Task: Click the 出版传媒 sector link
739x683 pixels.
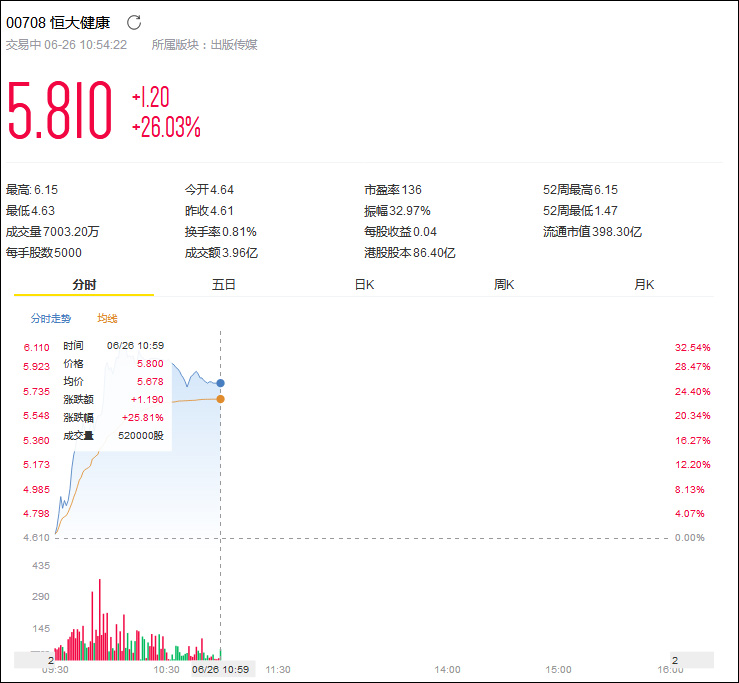Action: [x=234, y=45]
